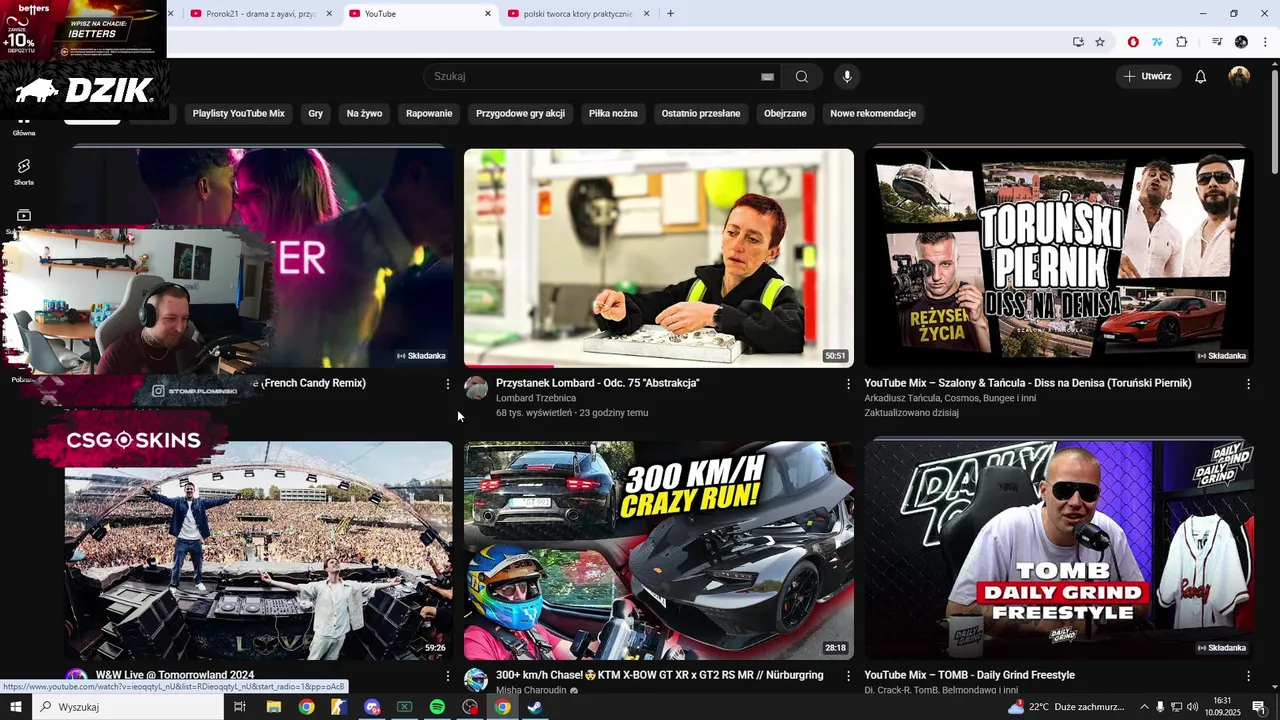
Task: Open the Przystanek Lombard video thumbnail
Action: (659, 258)
